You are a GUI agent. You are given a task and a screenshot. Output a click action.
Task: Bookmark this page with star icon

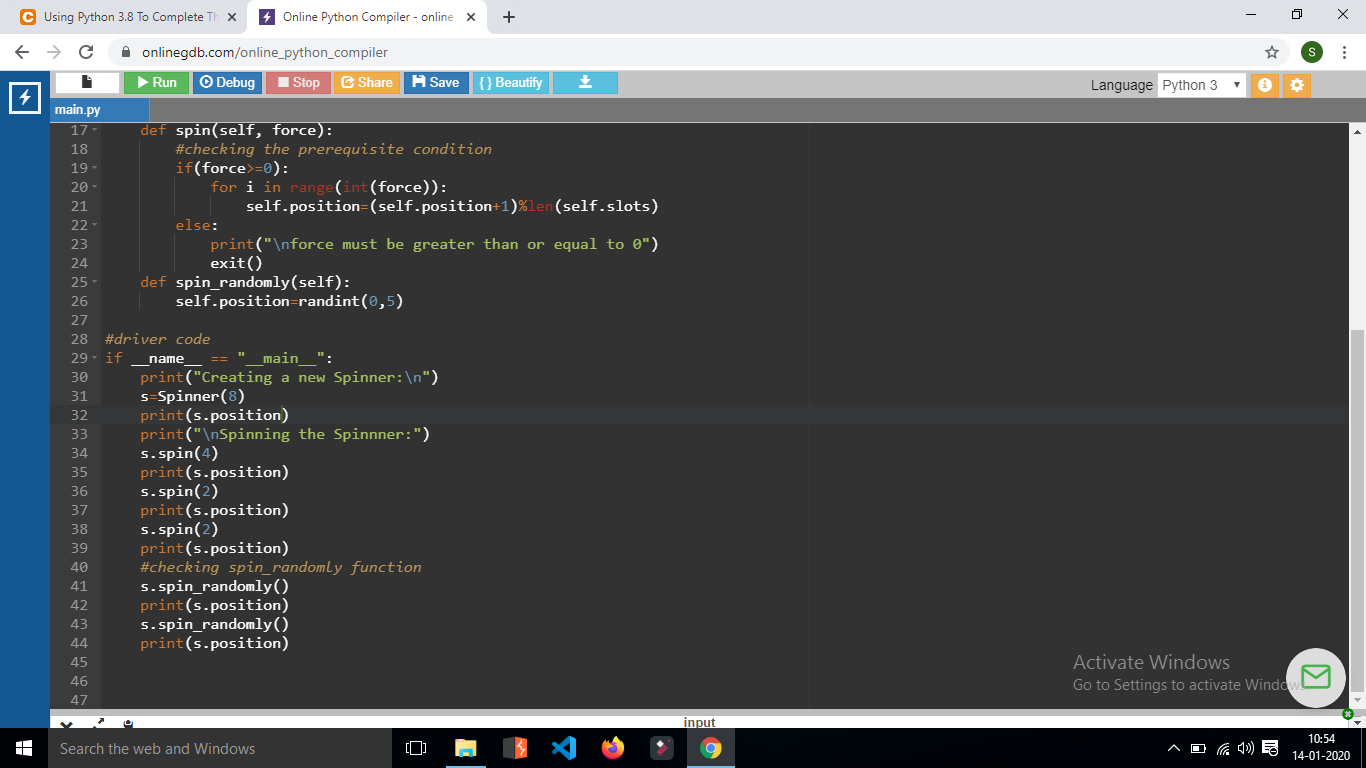(1271, 52)
